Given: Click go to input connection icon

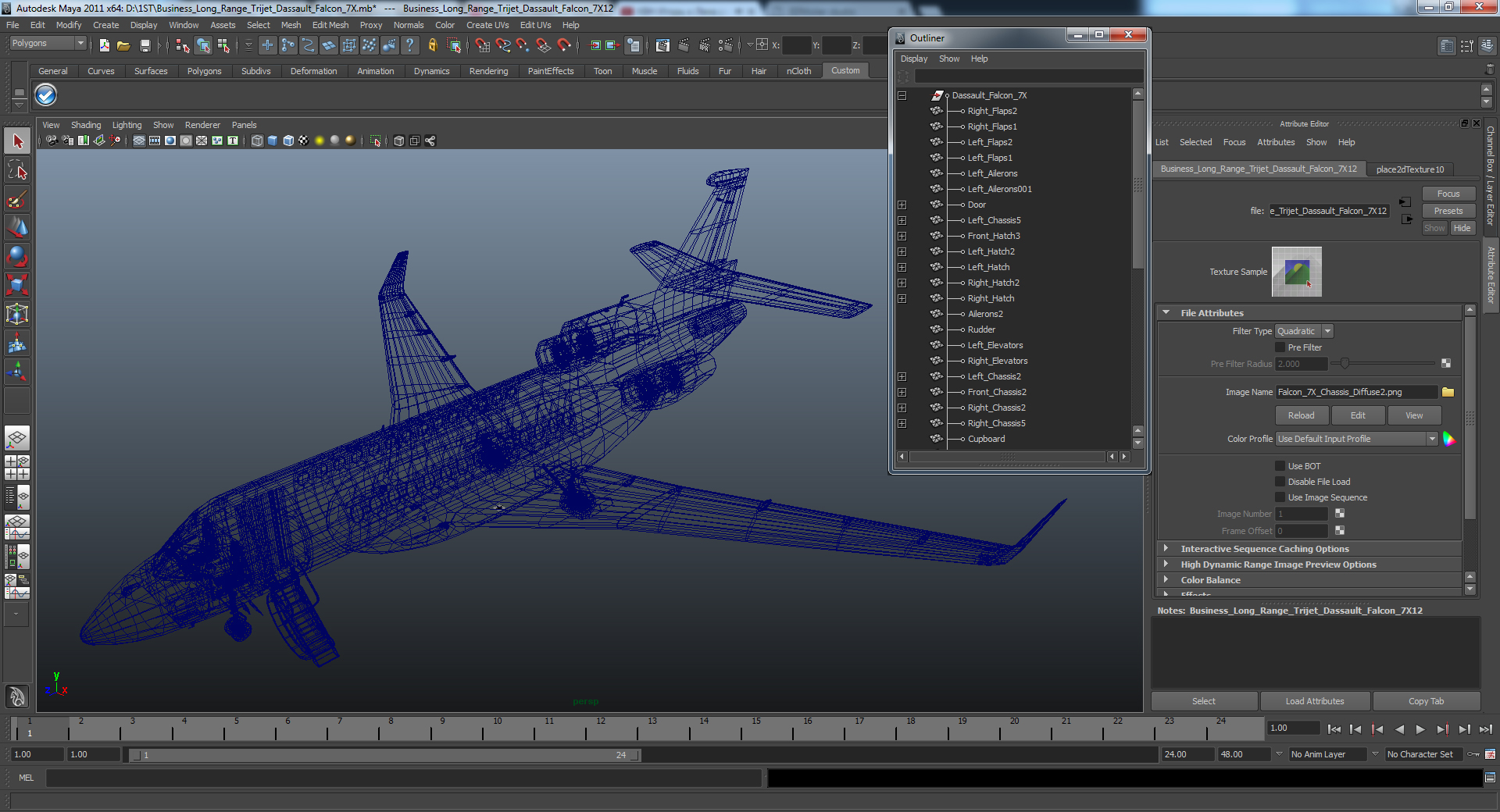Looking at the screenshot, I should pos(1405,202).
